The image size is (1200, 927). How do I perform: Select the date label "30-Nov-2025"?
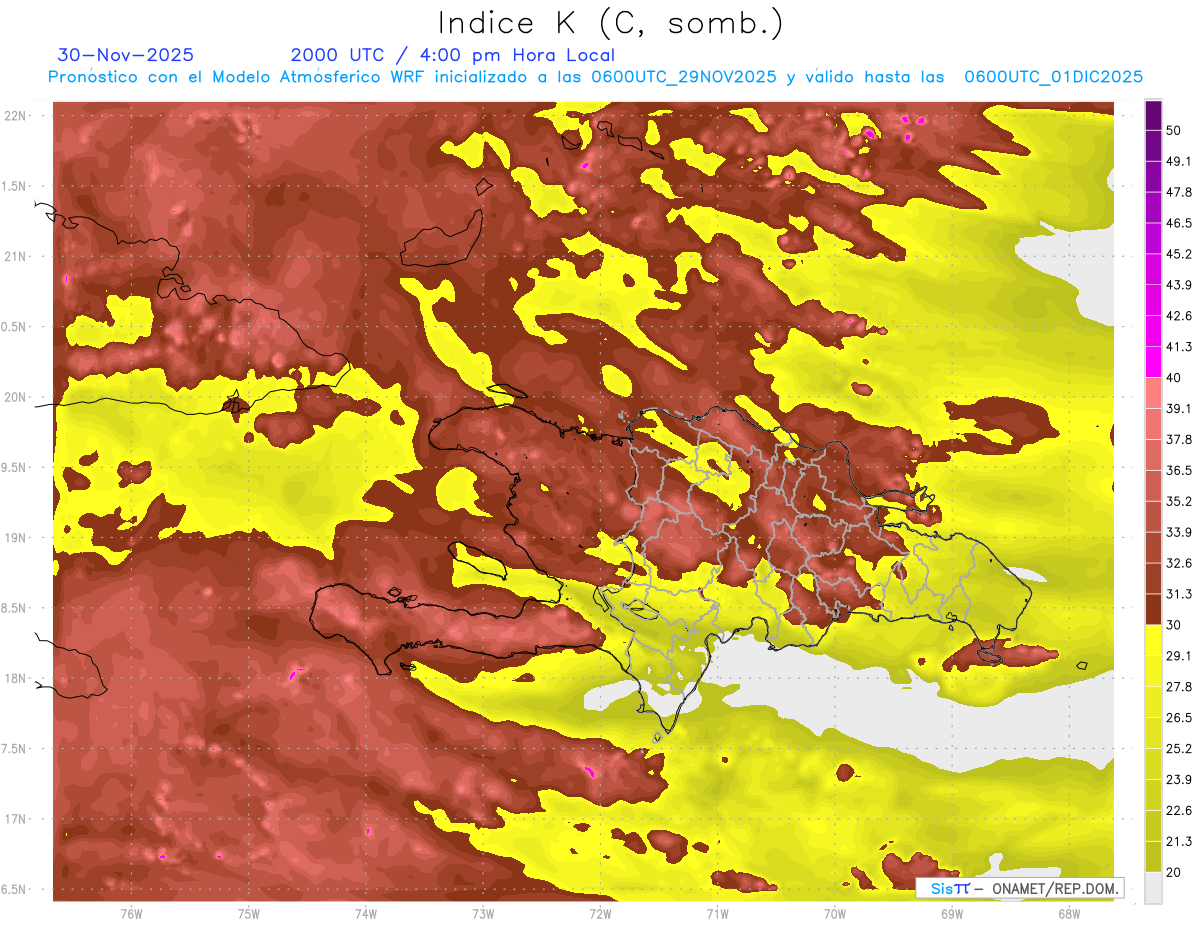[126, 55]
